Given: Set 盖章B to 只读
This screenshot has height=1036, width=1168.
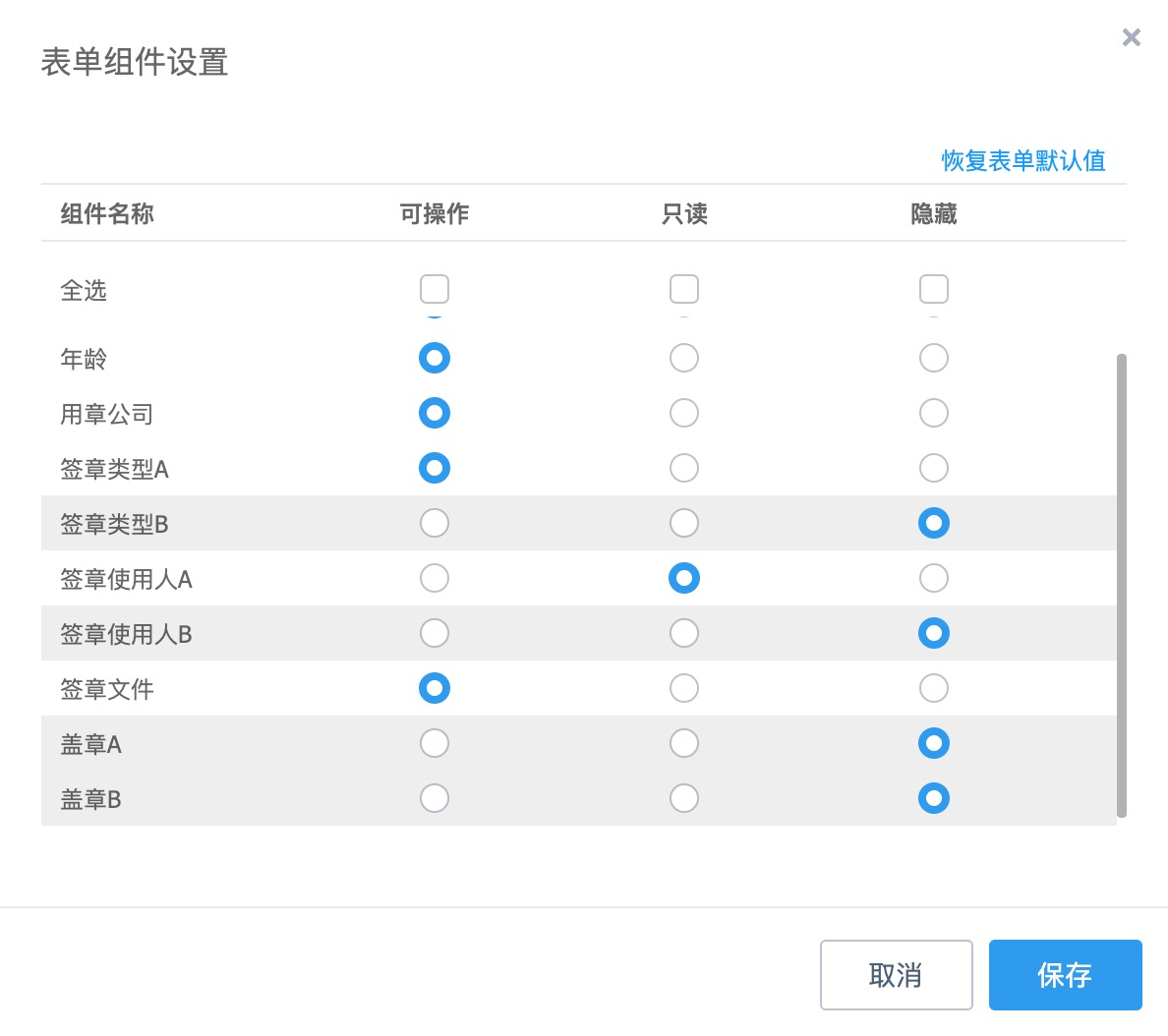Looking at the screenshot, I should (684, 798).
